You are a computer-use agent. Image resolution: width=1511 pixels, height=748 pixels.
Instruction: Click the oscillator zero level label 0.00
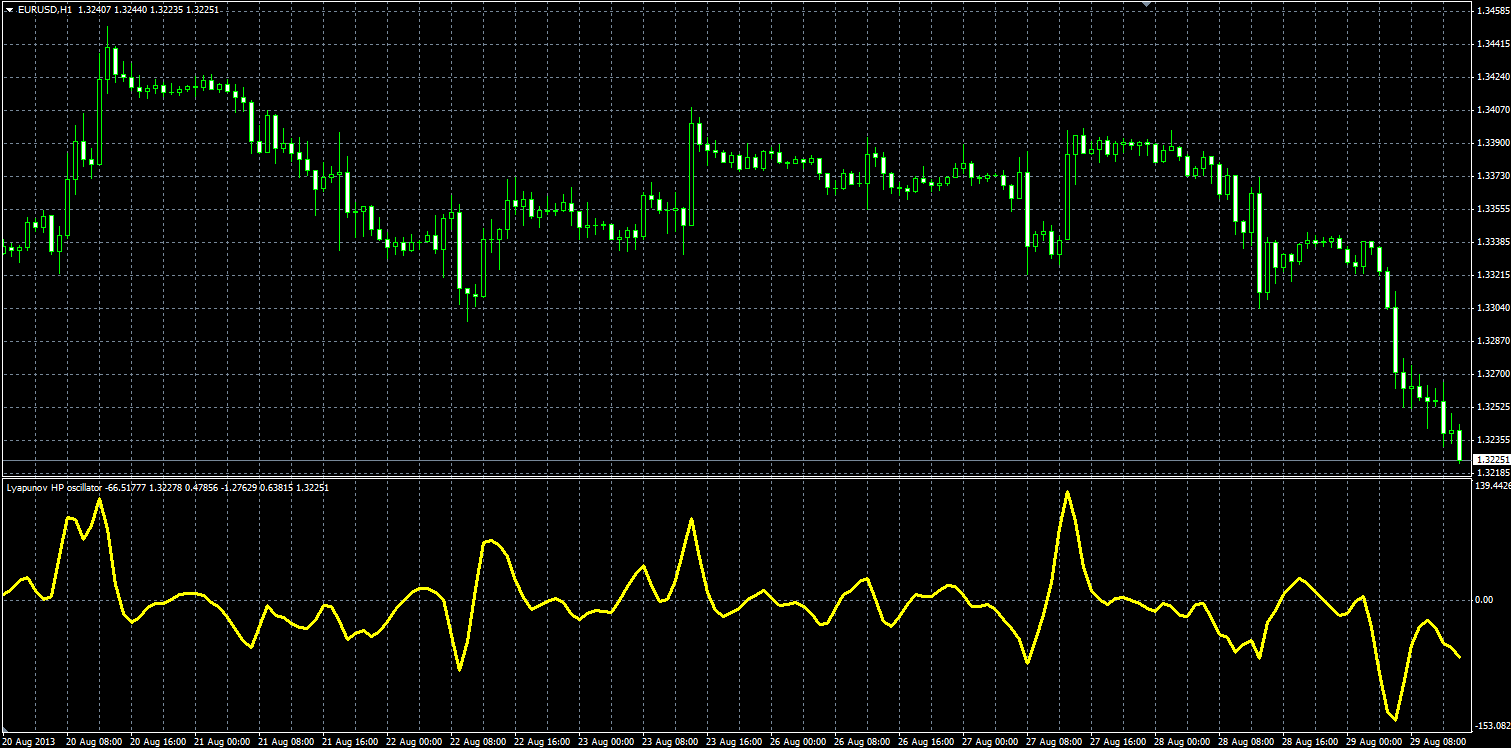pyautogui.click(x=1486, y=600)
